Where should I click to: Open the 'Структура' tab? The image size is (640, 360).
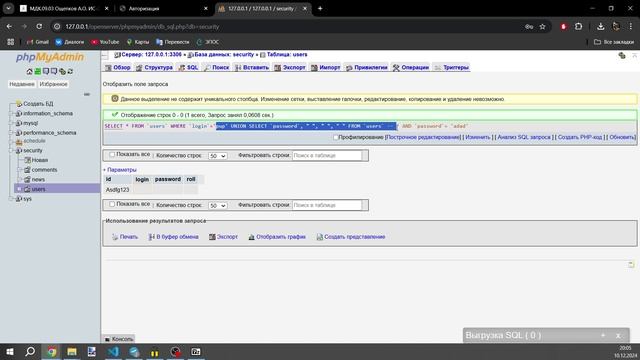154,67
